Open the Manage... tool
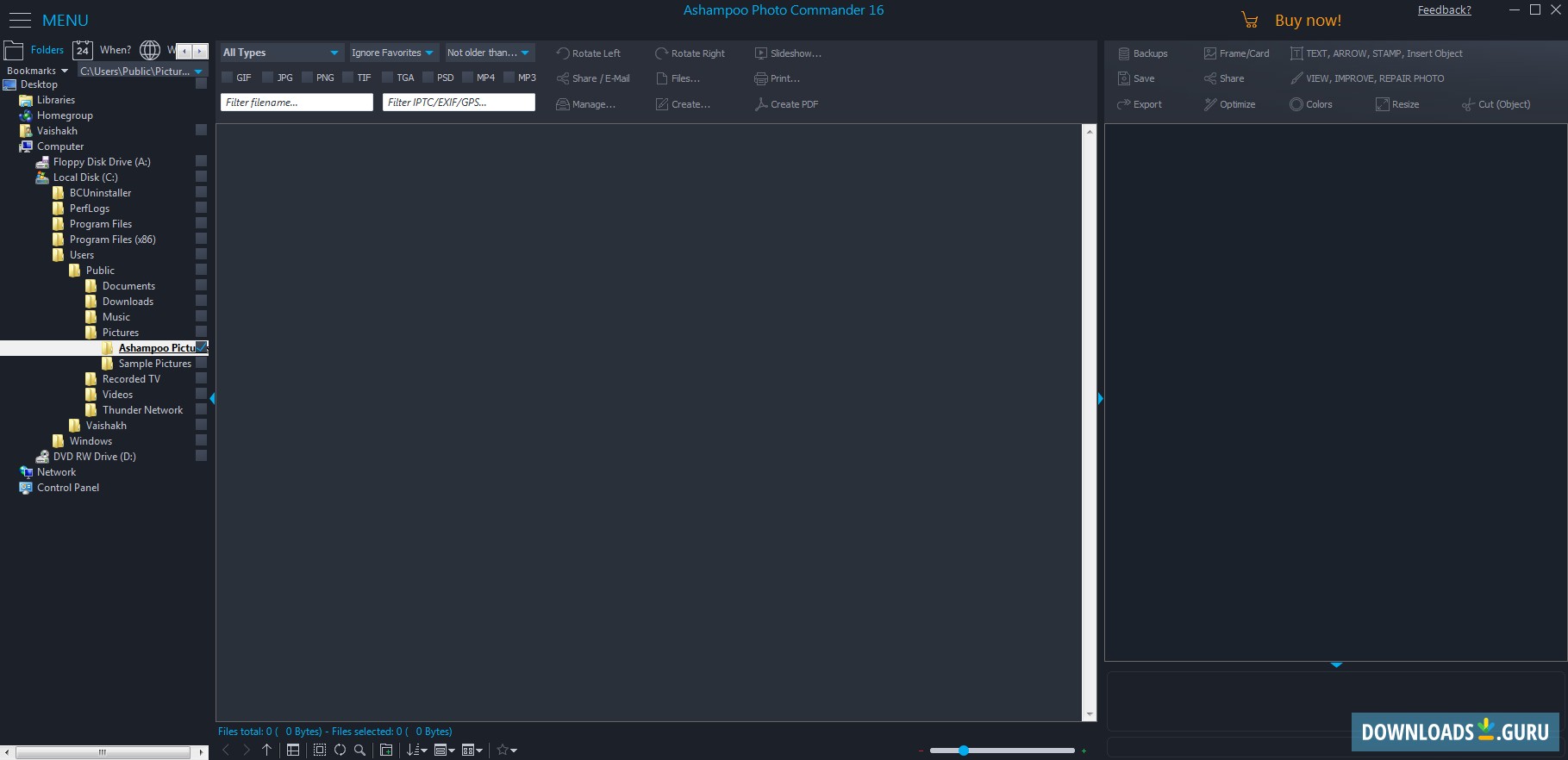The width and height of the screenshot is (1568, 760). [585, 104]
